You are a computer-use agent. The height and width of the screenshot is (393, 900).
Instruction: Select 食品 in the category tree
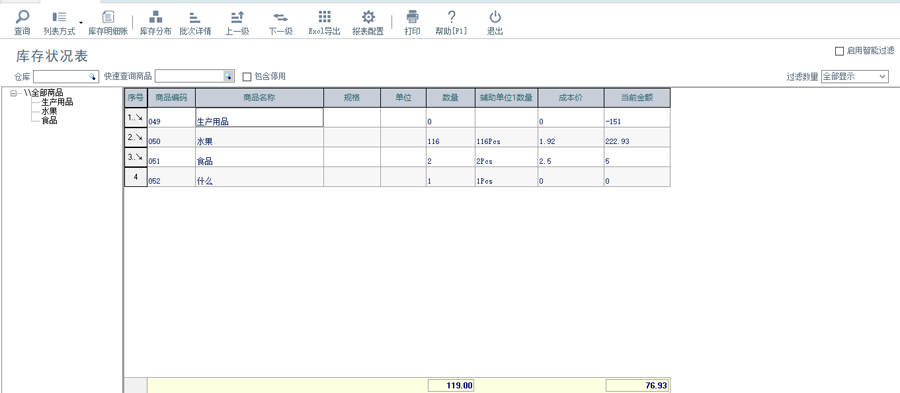point(49,120)
